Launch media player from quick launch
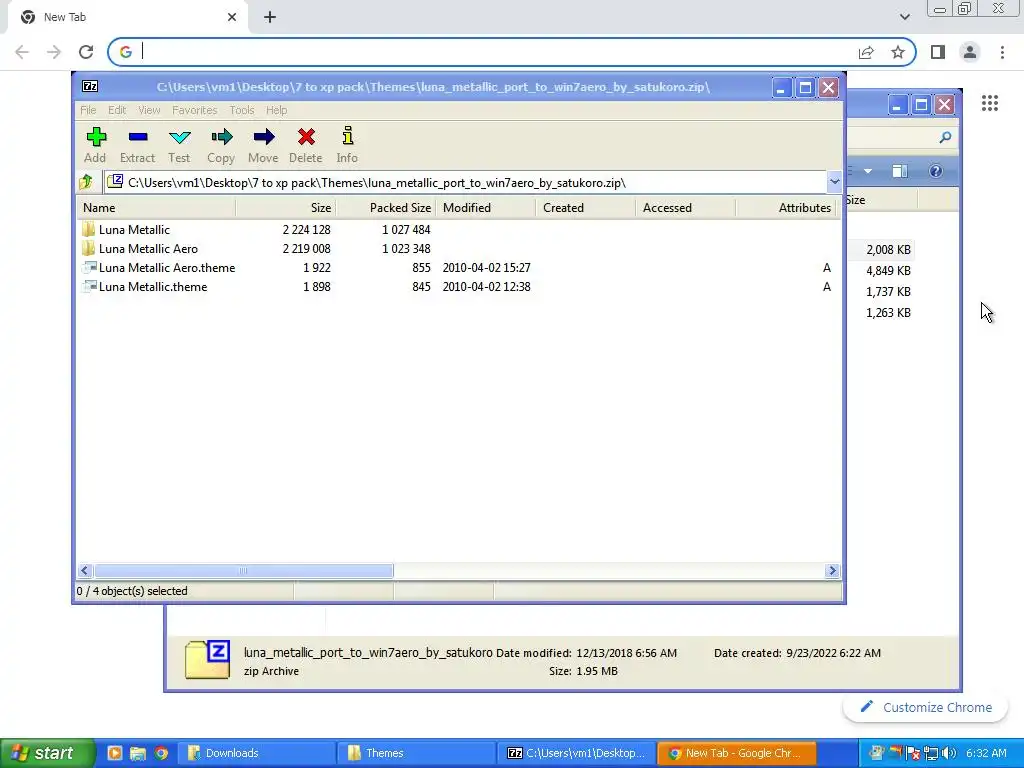Screen dimensions: 1024x768 tap(114, 753)
